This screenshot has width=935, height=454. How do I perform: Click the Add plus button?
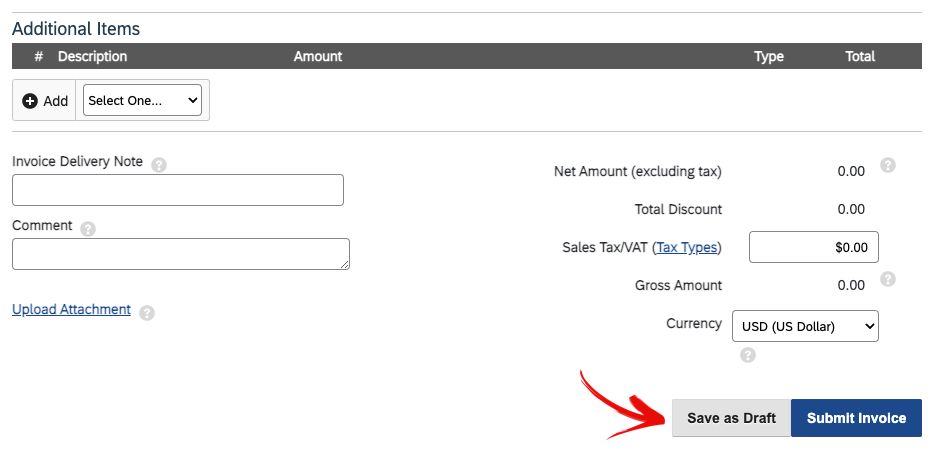tap(45, 101)
